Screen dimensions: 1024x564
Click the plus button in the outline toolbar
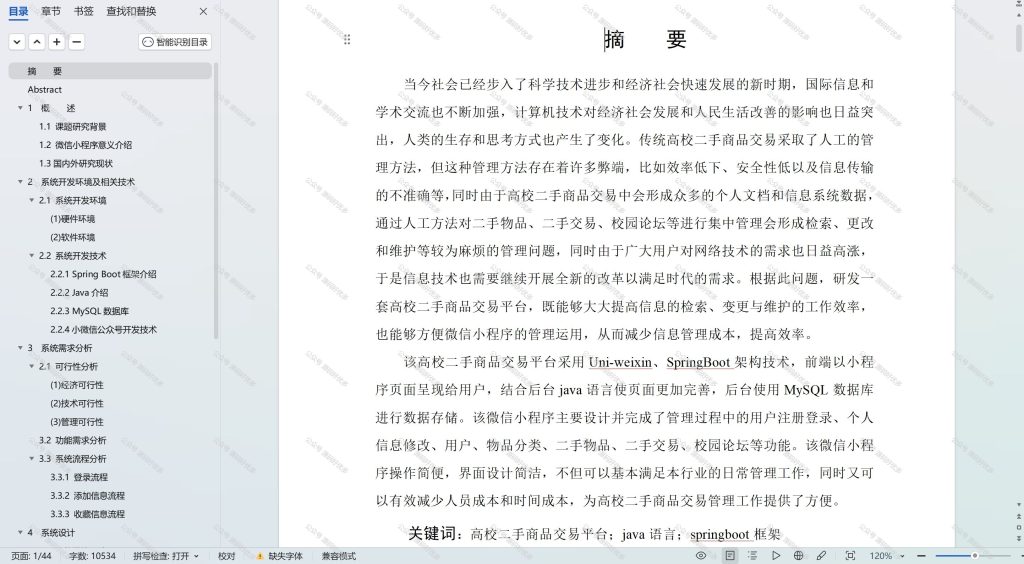coord(57,42)
